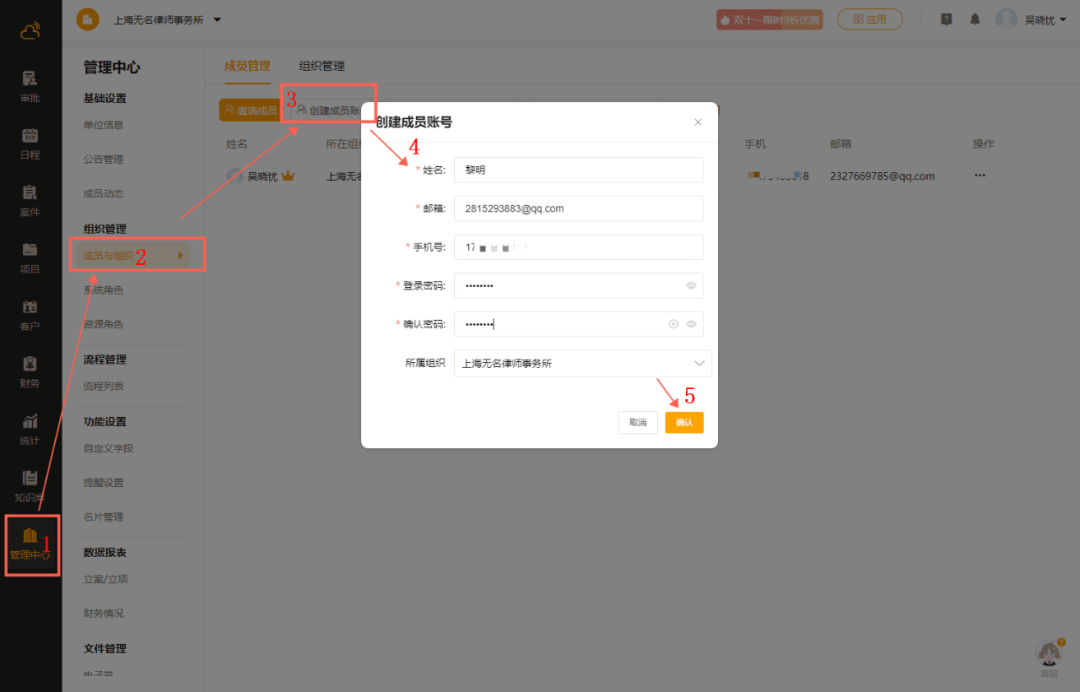Screen dimensions: 1080x692
Task: Click the notification bell icon
Action: click(x=975, y=19)
